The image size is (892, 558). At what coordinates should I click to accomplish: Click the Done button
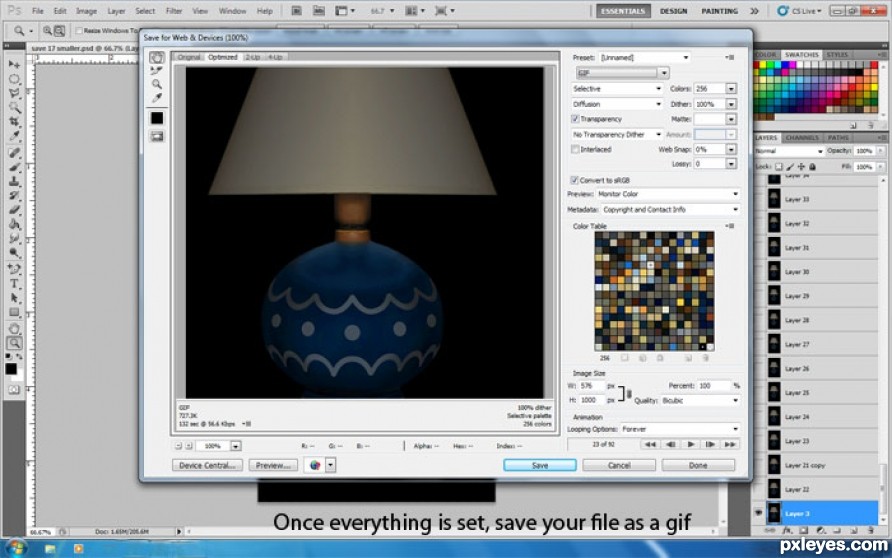(x=698, y=465)
